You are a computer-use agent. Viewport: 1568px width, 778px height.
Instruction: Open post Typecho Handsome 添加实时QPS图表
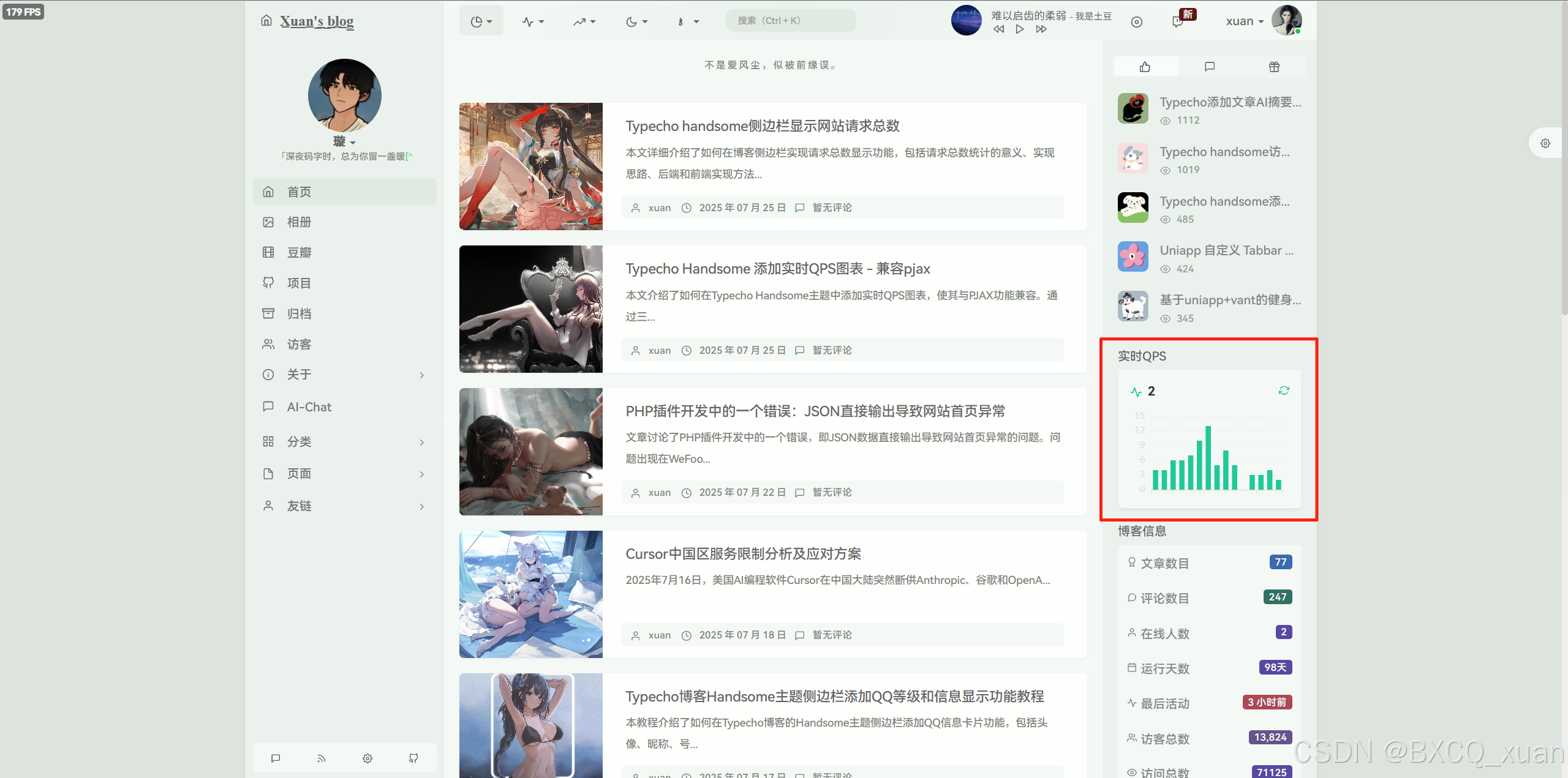(778, 269)
